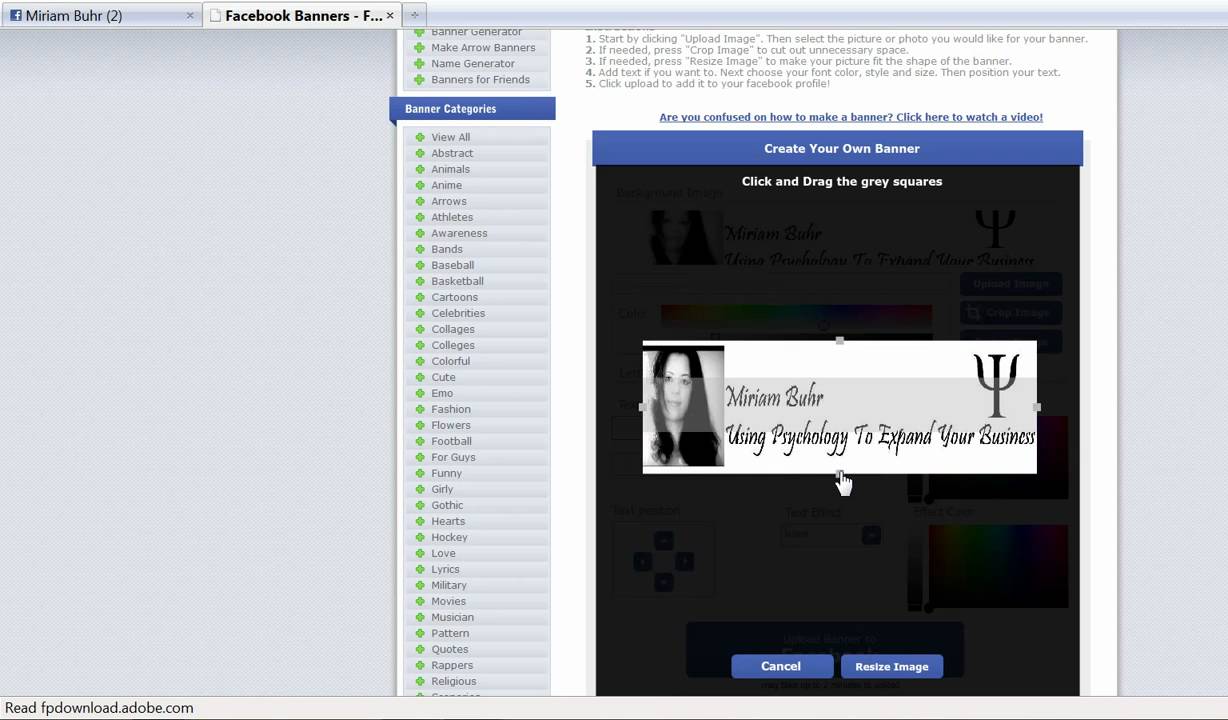Select the Movies category

tap(449, 601)
